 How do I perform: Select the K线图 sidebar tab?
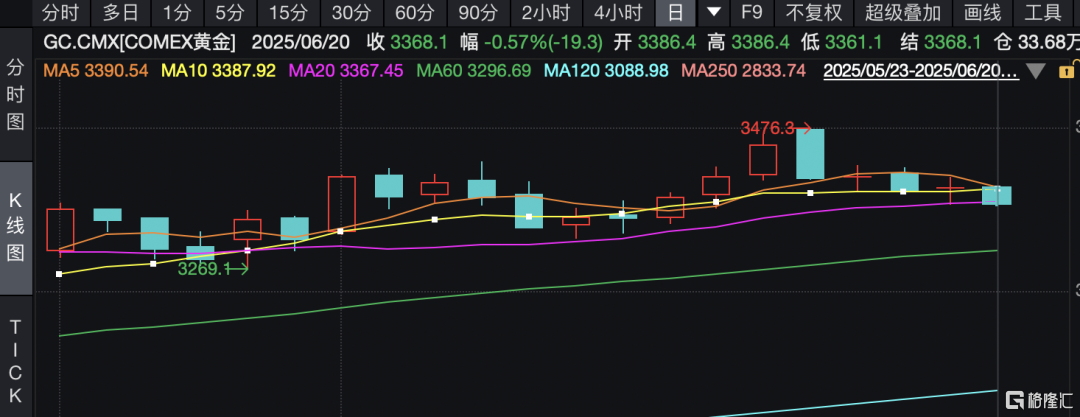tap(16, 227)
